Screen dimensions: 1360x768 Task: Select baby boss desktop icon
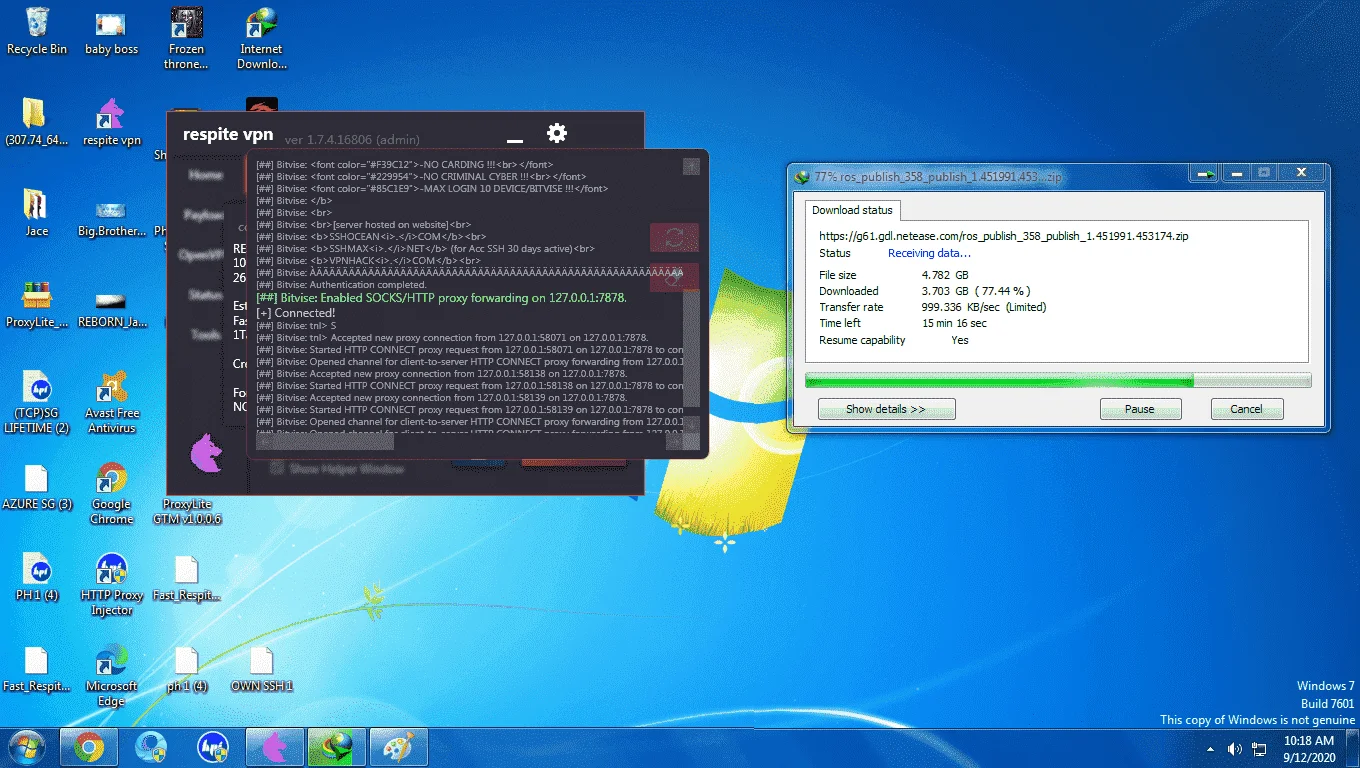[111, 32]
